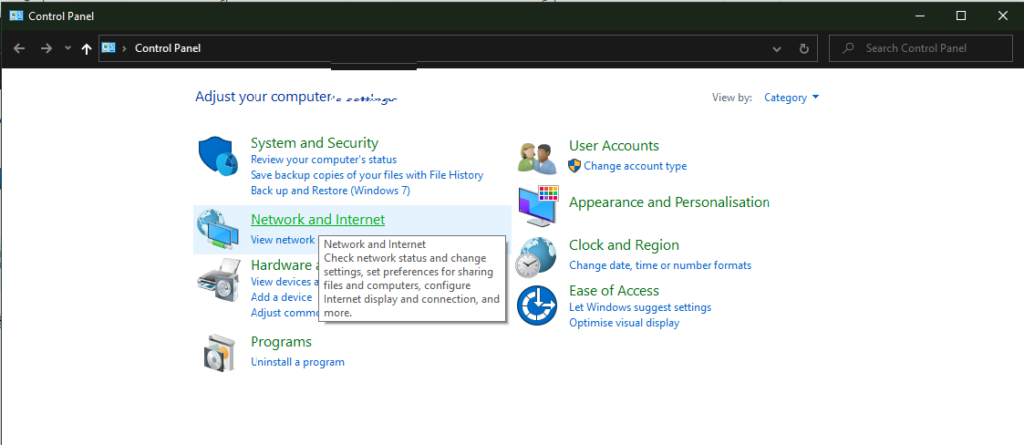
Task: Open the Clock and Region heading
Action: (624, 245)
